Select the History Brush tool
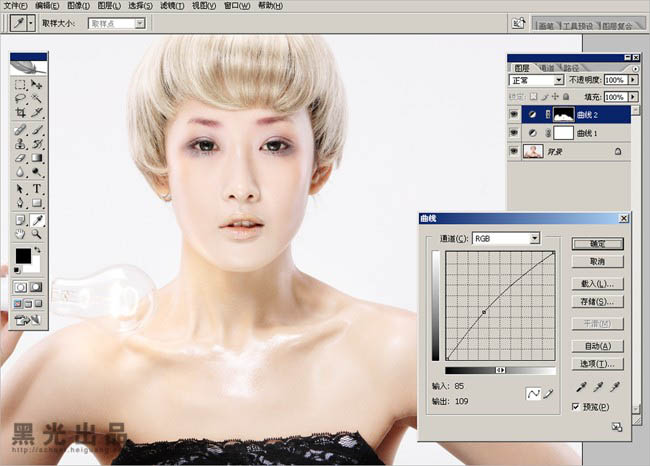 click(36, 144)
